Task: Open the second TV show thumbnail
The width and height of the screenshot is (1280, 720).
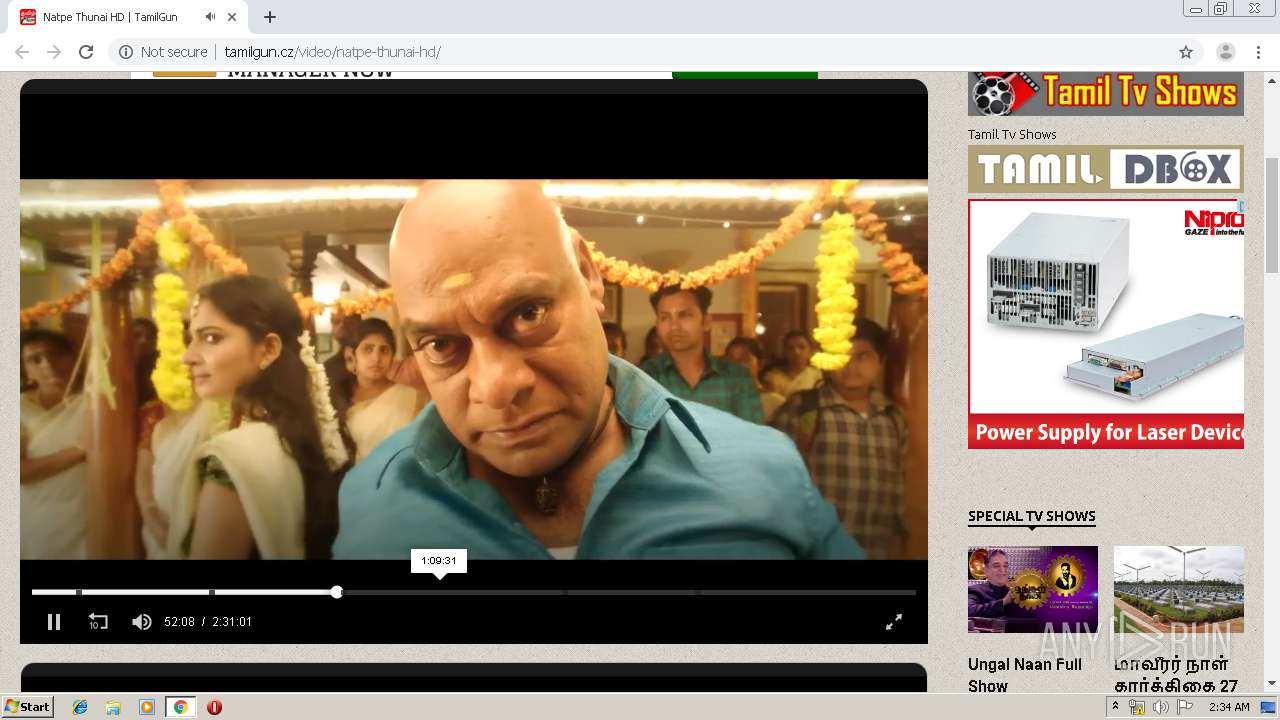Action: 1179,589
